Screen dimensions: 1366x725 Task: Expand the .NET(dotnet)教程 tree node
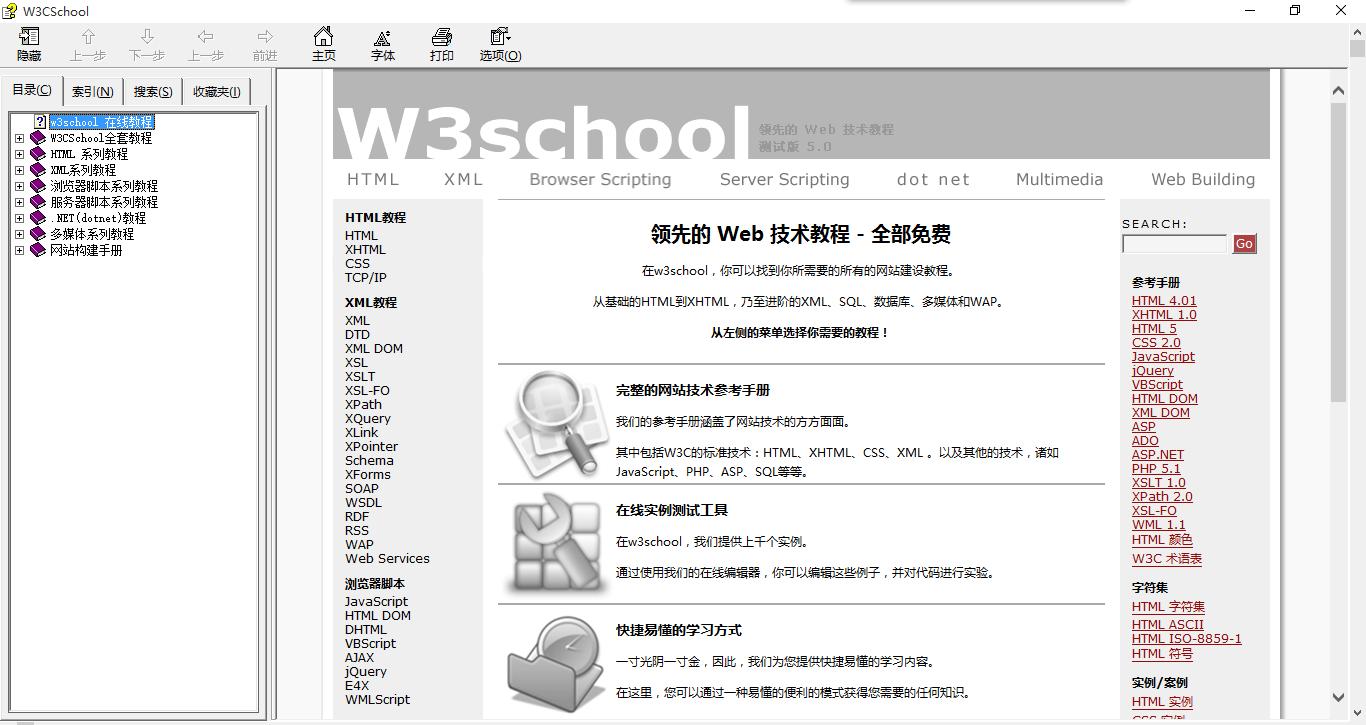(20, 217)
